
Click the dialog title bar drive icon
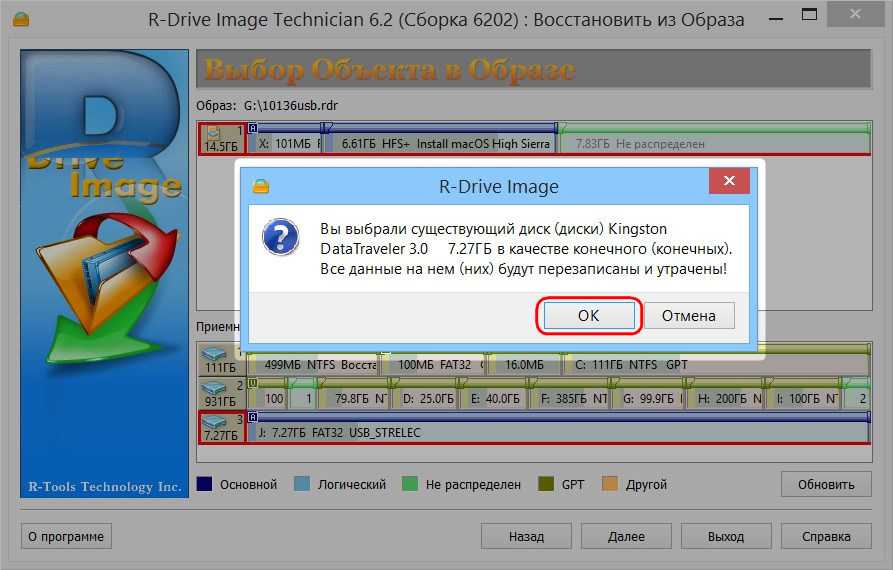pyautogui.click(x=260, y=187)
